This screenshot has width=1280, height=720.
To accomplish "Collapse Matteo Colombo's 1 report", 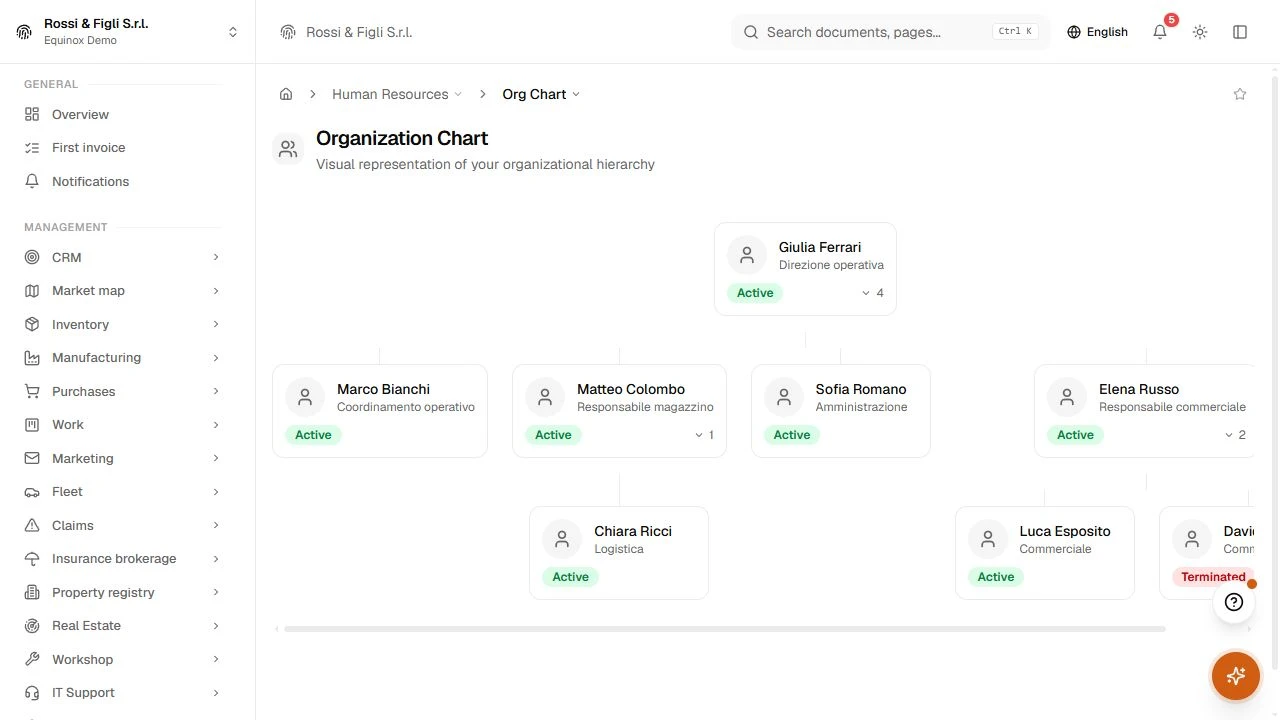I will point(704,435).
